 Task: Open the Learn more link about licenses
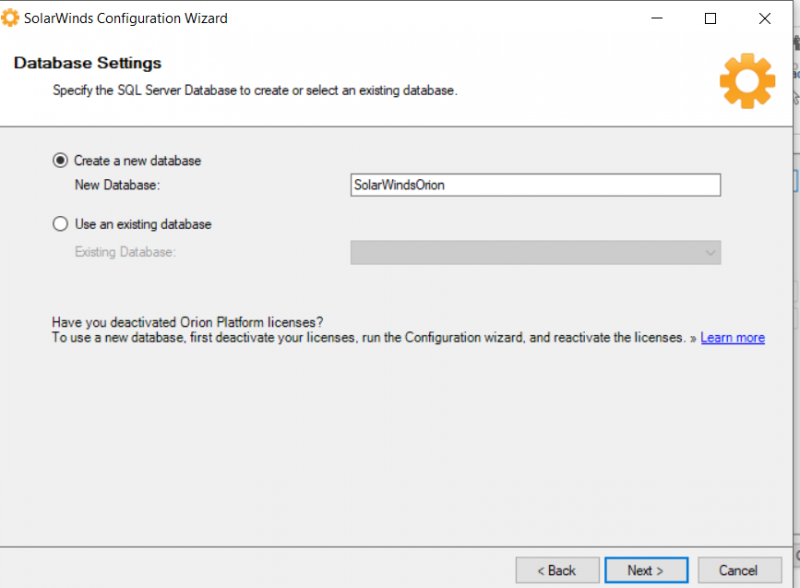tap(732, 337)
